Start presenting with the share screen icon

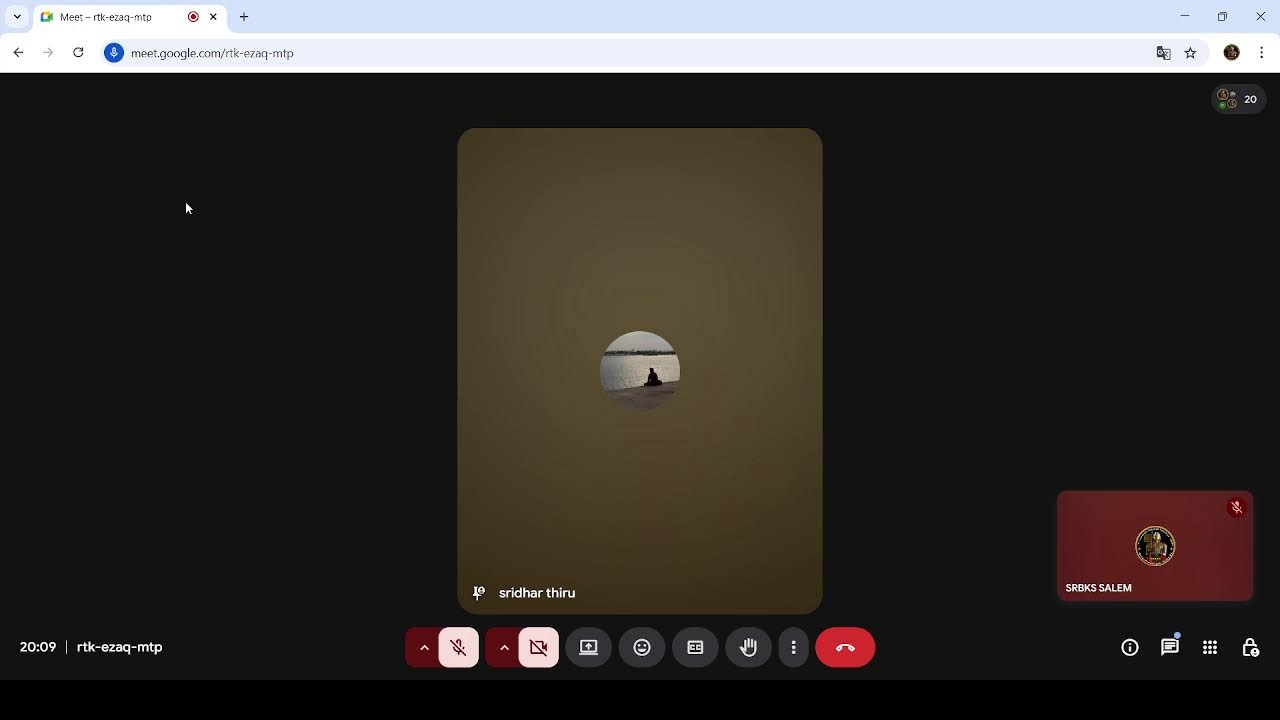589,648
